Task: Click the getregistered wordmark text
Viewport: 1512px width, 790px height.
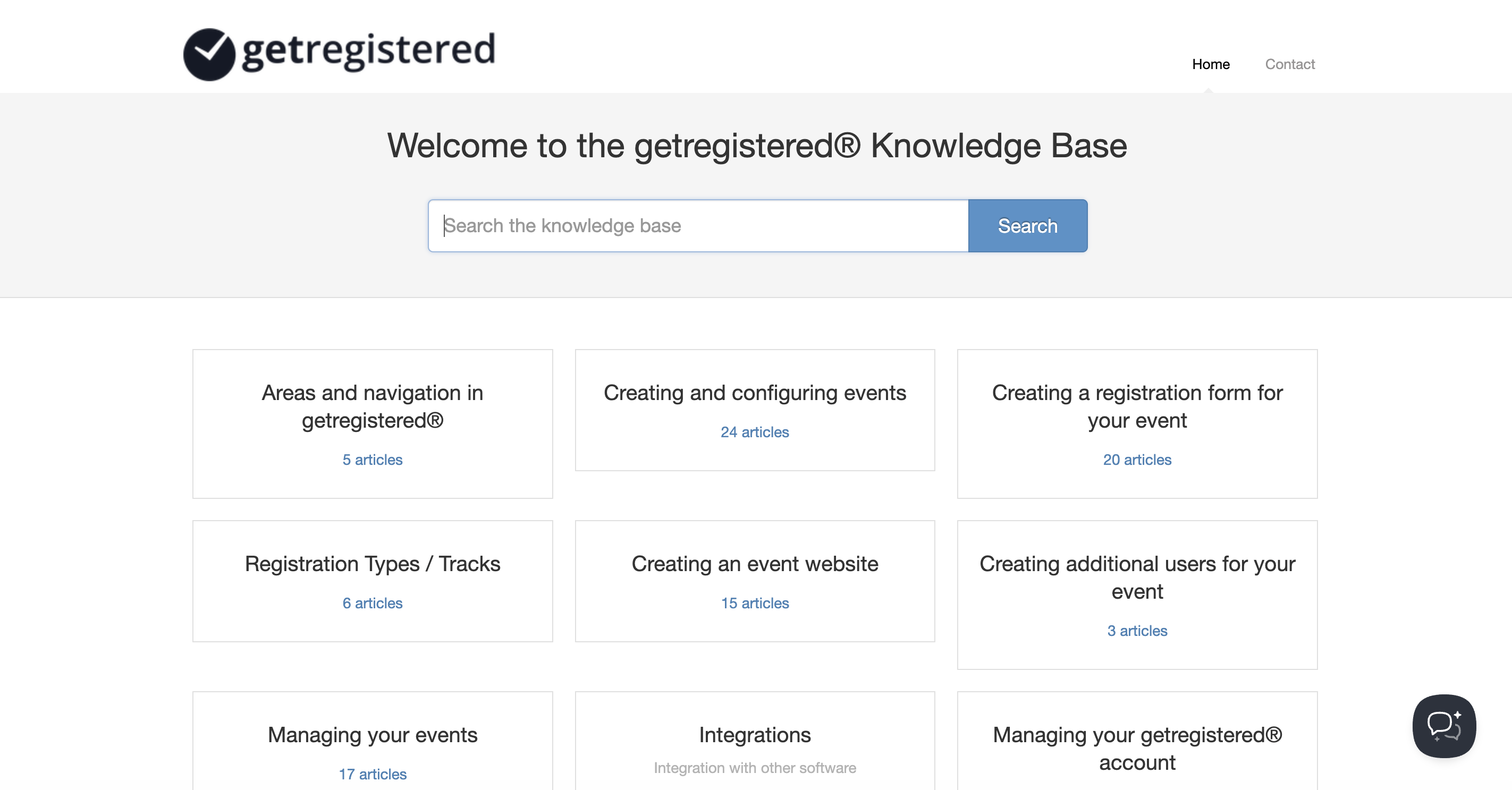Action: (x=369, y=50)
